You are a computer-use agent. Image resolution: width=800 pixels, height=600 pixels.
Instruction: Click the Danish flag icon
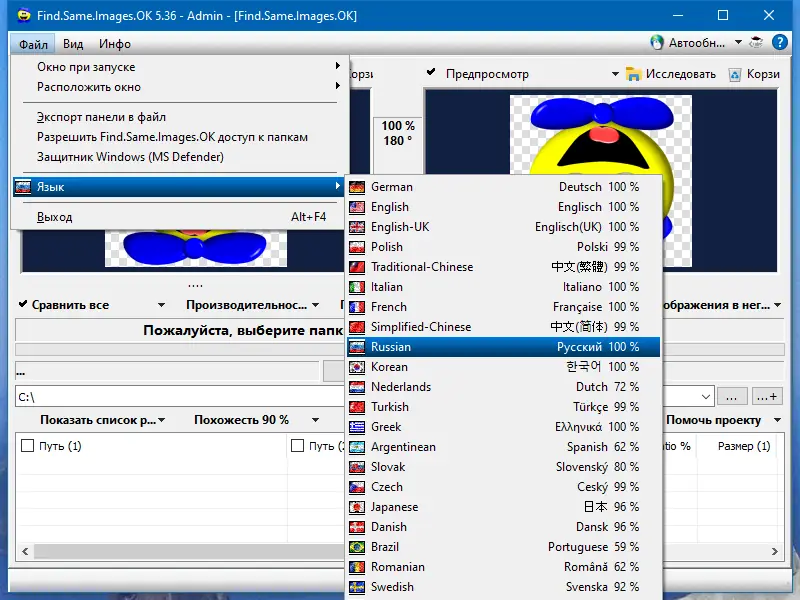[x=357, y=527]
